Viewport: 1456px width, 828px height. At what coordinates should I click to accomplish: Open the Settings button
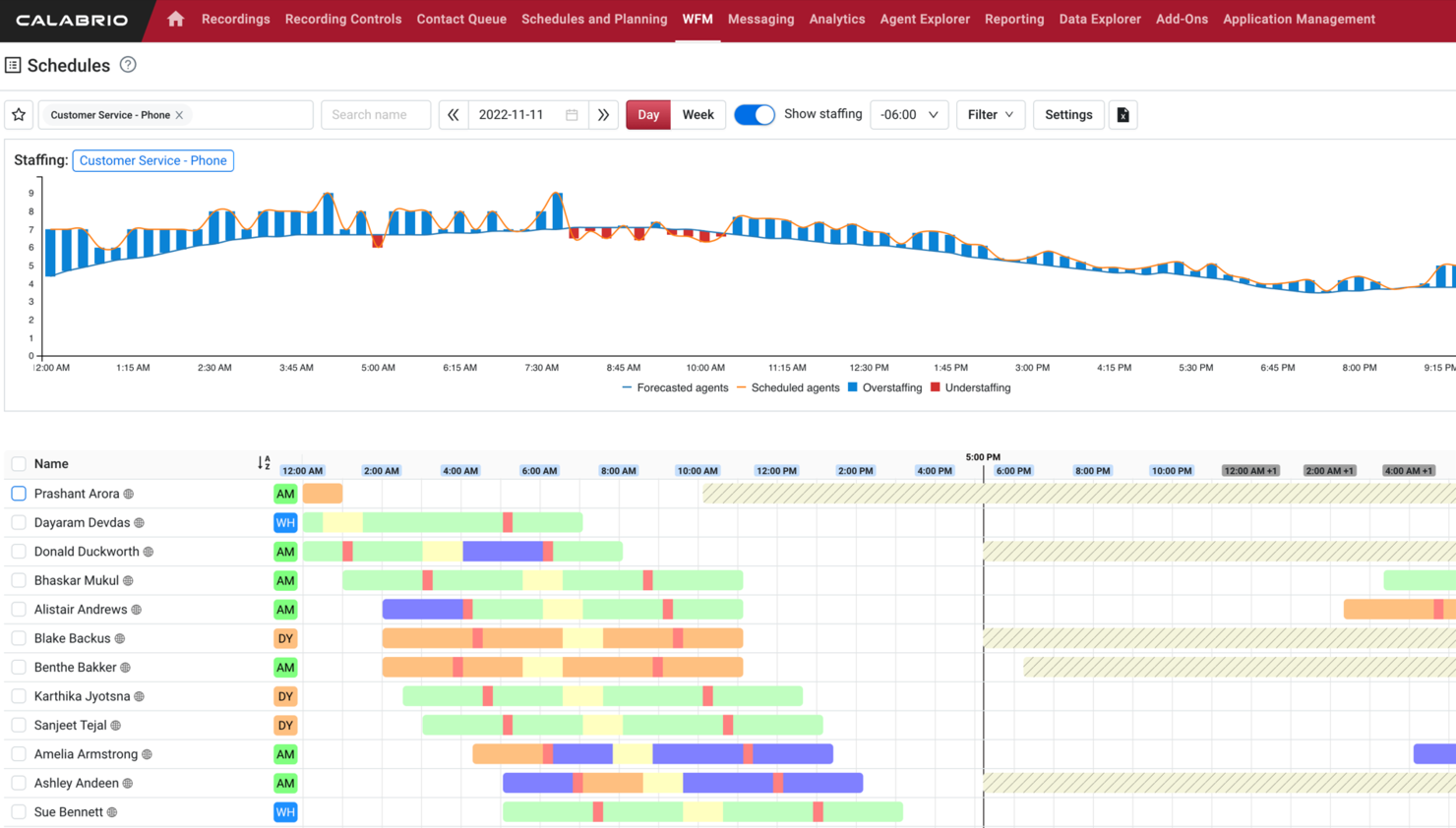pyautogui.click(x=1068, y=114)
